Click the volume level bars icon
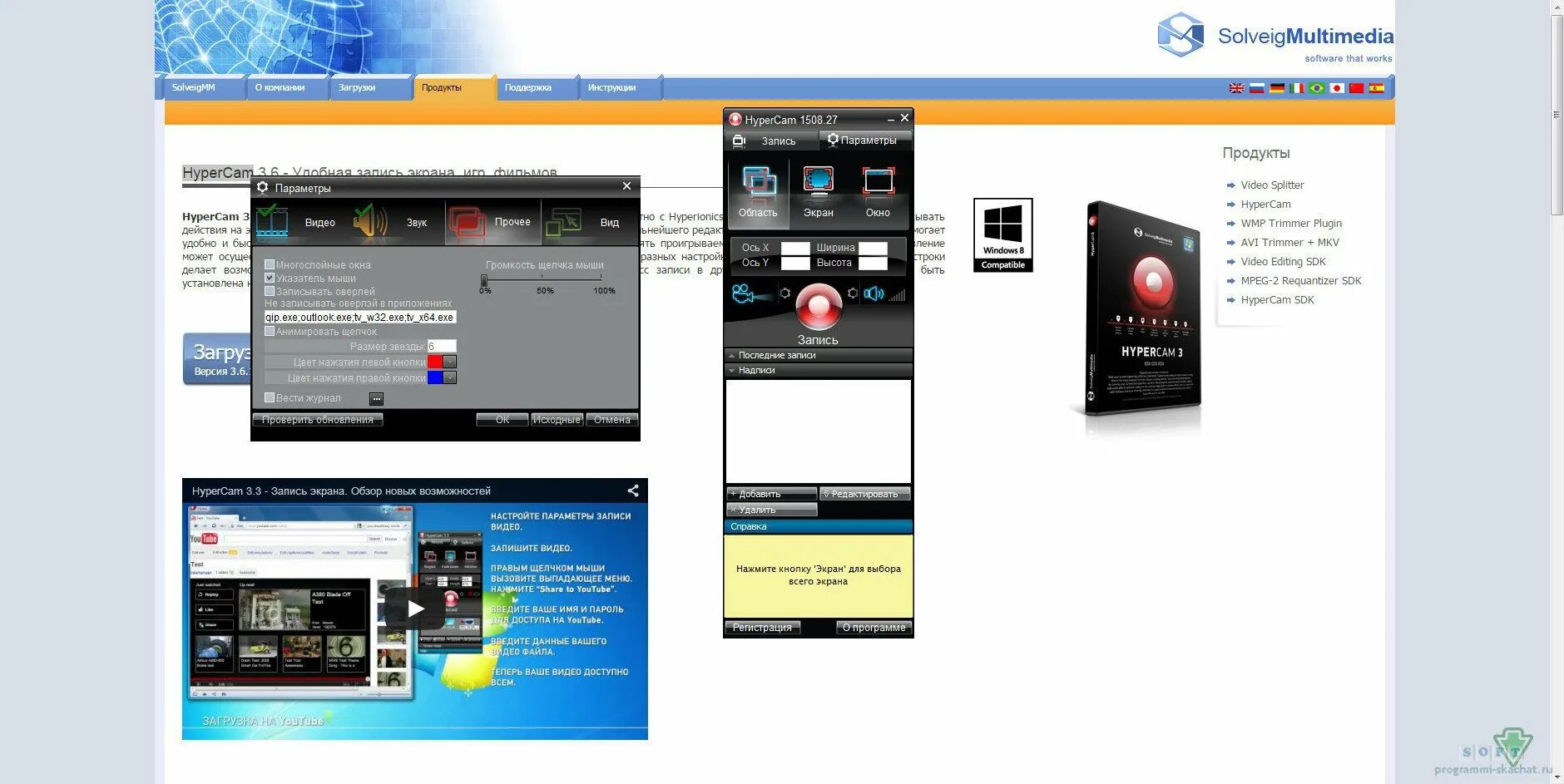This screenshot has height=784, width=1564. click(x=897, y=294)
